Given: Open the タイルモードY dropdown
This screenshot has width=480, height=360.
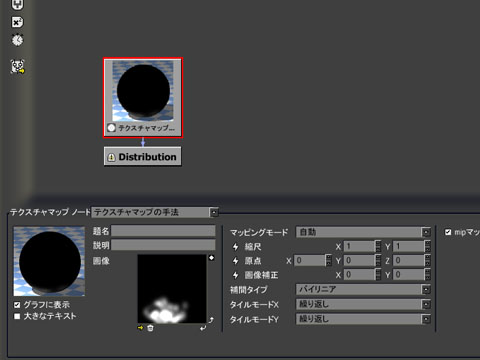Looking at the screenshot, I should pyautogui.click(x=363, y=319).
